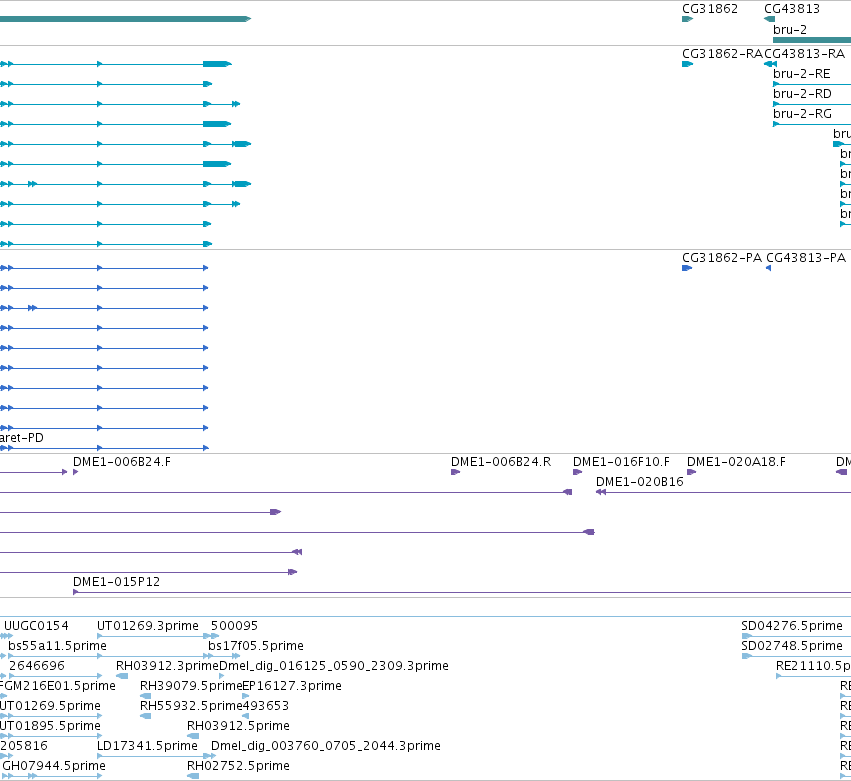This screenshot has height=781, width=851.
Task: Click the bru-2-RG transcript label
Action: (802, 114)
